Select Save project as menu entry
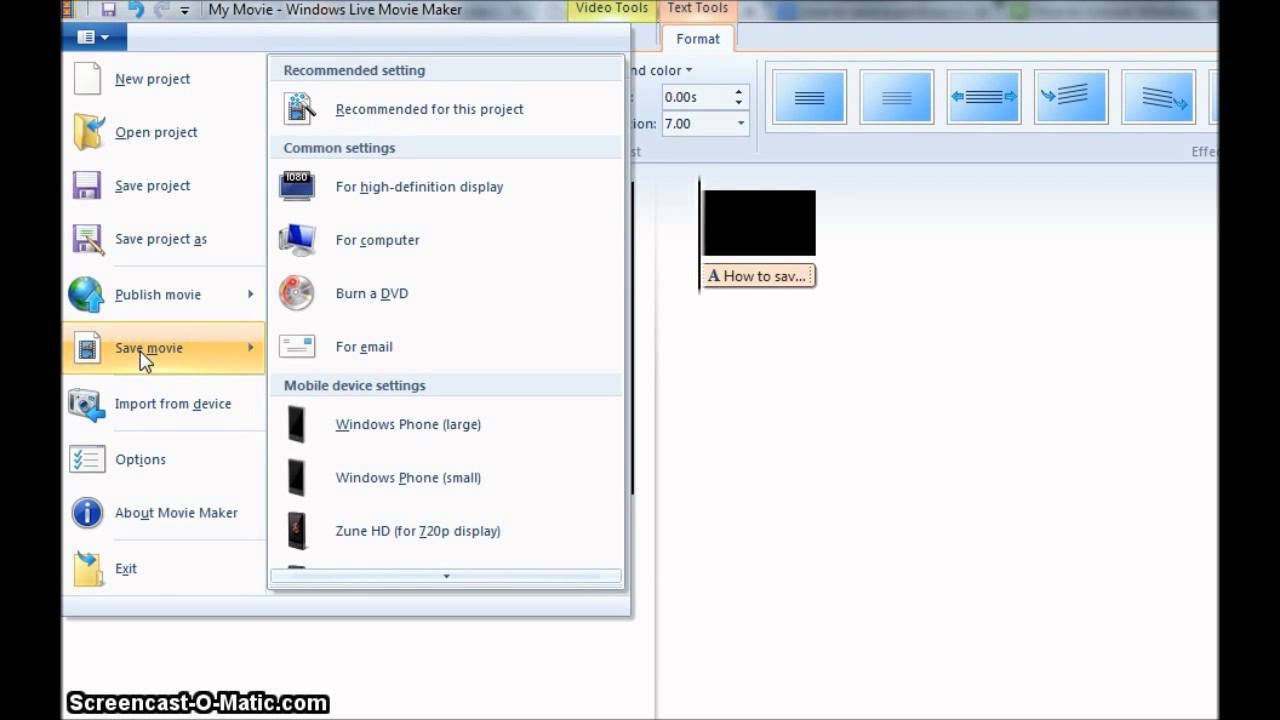 tap(164, 239)
